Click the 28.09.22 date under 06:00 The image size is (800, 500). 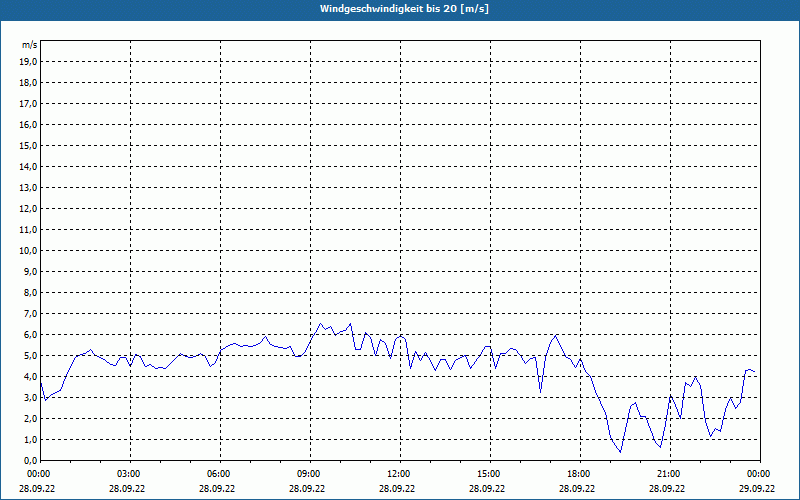coord(217,488)
